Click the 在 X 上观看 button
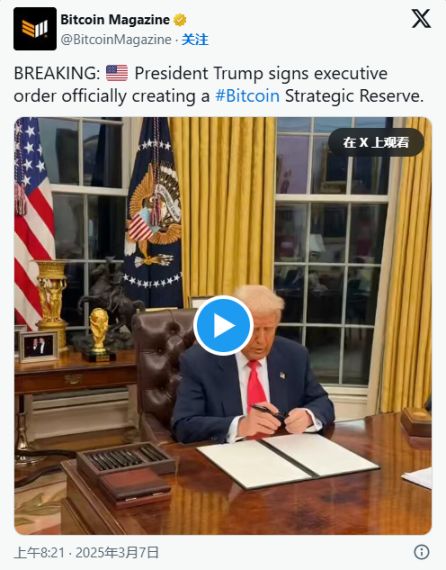The height and width of the screenshot is (570, 446). pyautogui.click(x=376, y=142)
